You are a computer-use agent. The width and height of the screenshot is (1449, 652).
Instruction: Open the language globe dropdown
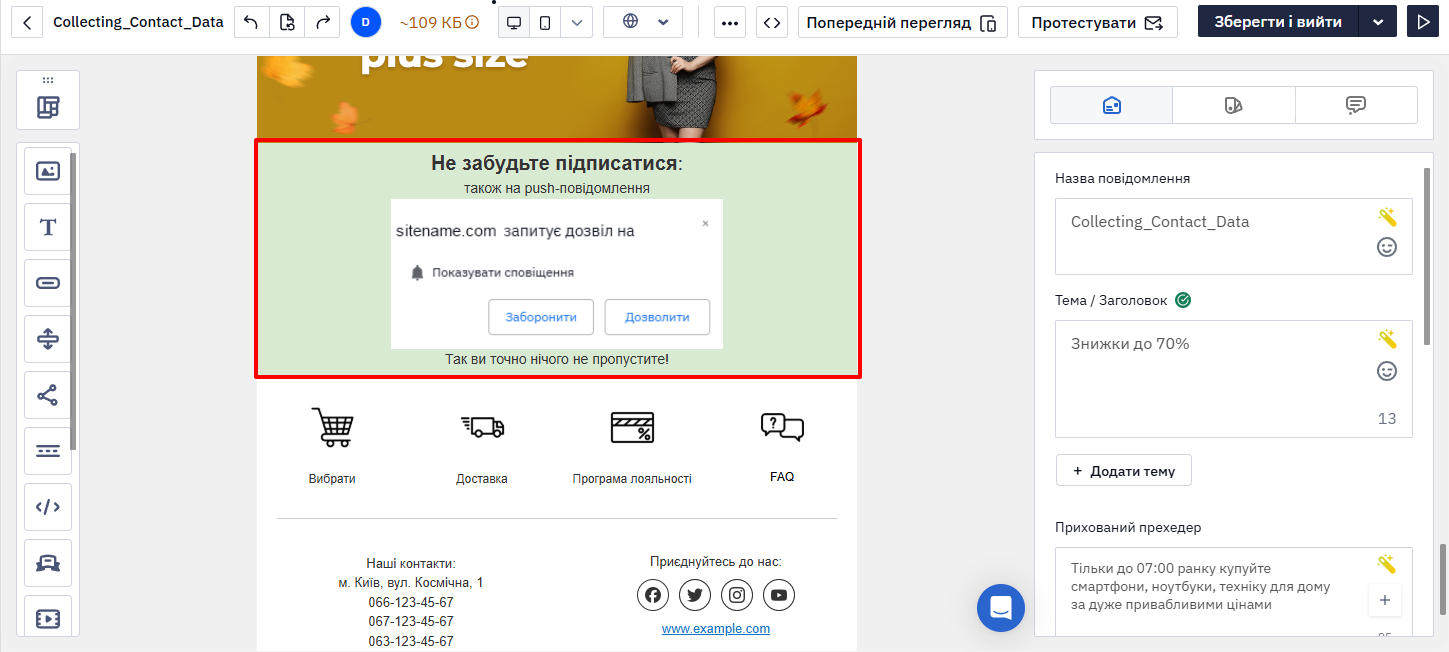pos(643,22)
